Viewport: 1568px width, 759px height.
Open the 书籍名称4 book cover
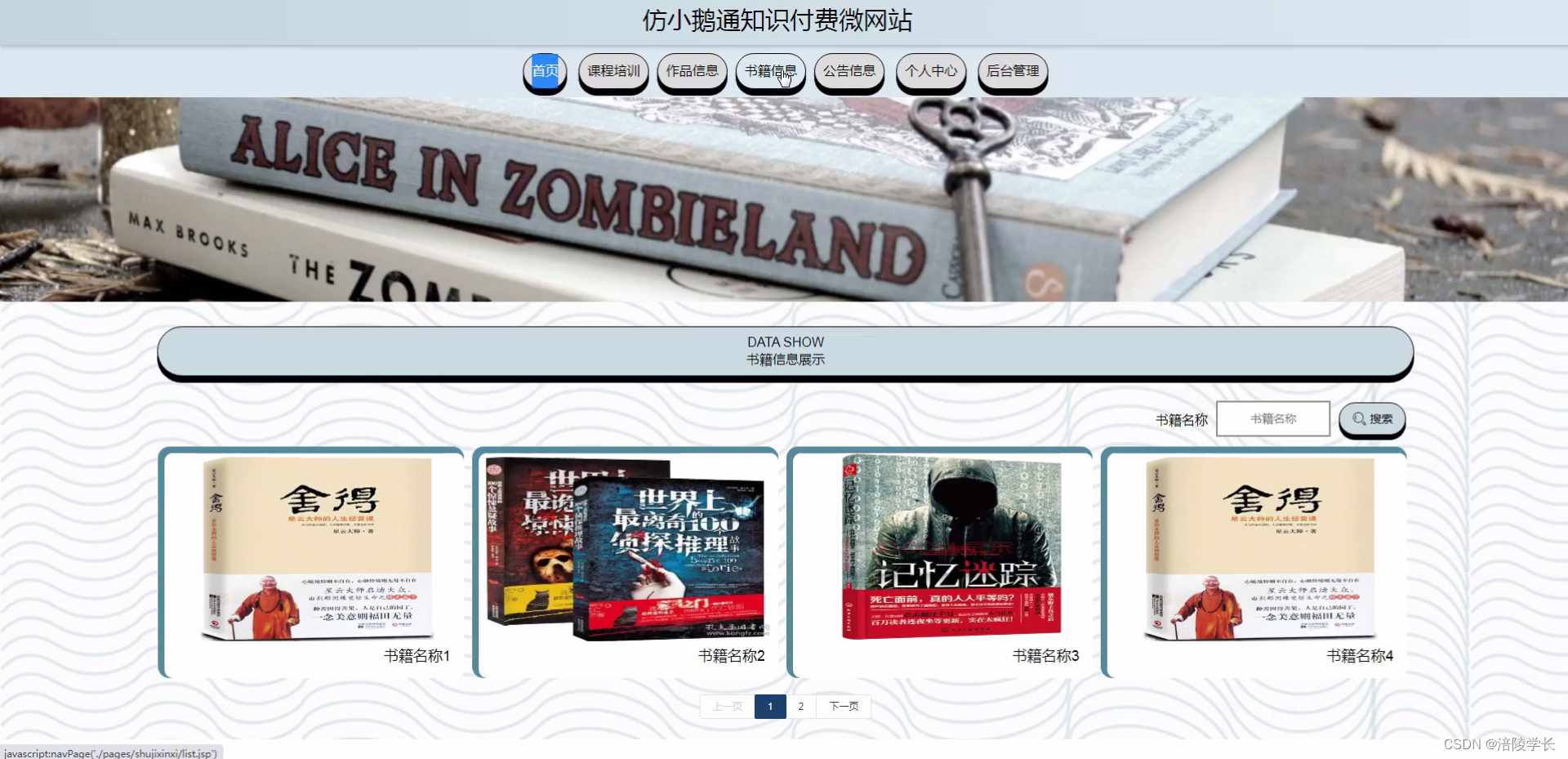click(x=1260, y=548)
